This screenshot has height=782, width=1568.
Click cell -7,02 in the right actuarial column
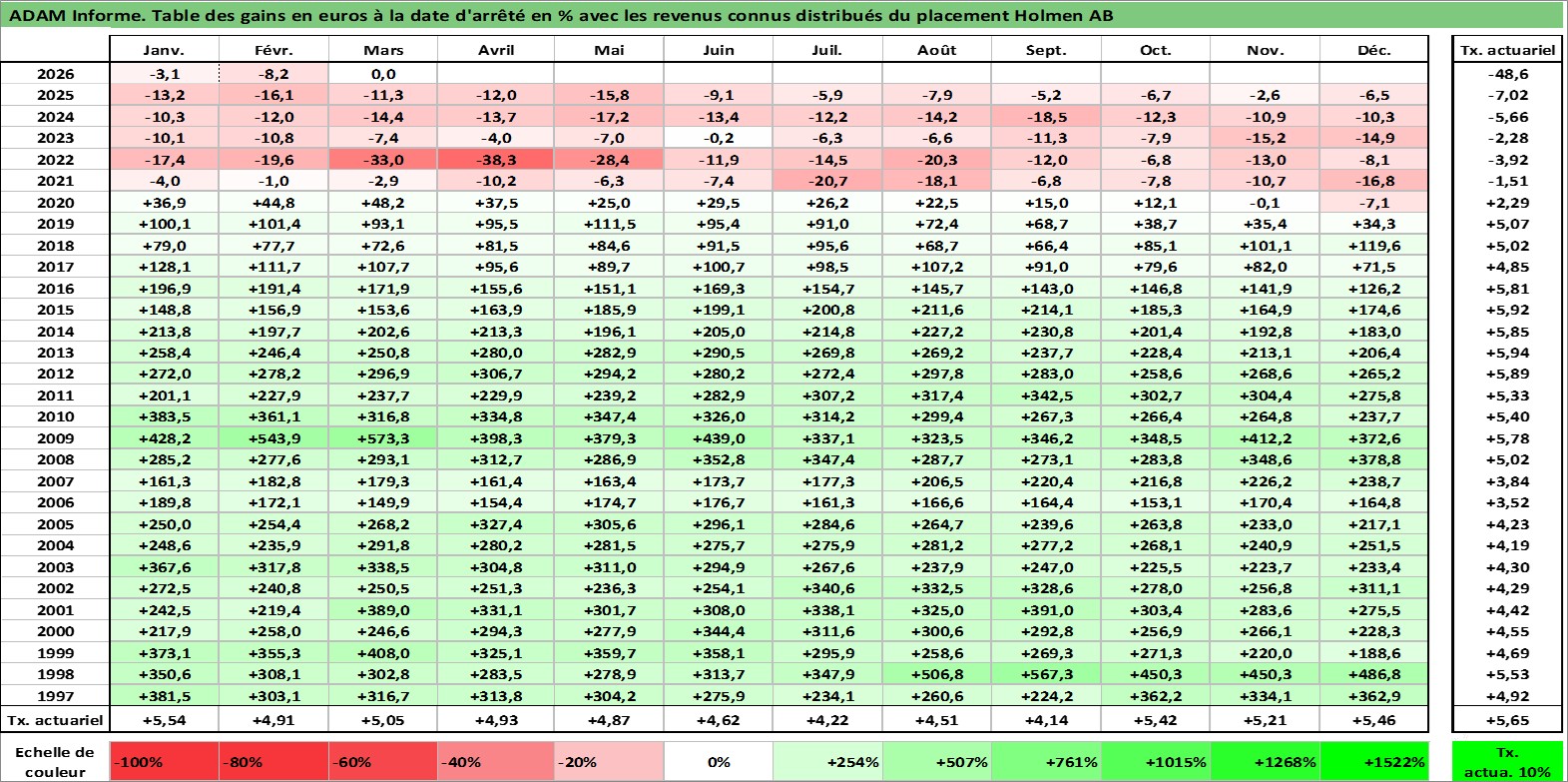coord(1507,95)
